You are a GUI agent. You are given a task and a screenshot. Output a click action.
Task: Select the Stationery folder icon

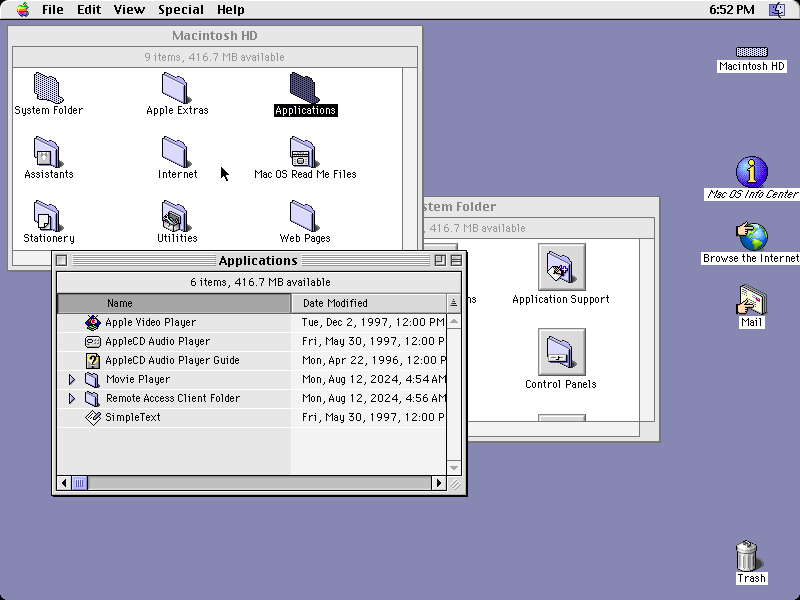point(48,216)
